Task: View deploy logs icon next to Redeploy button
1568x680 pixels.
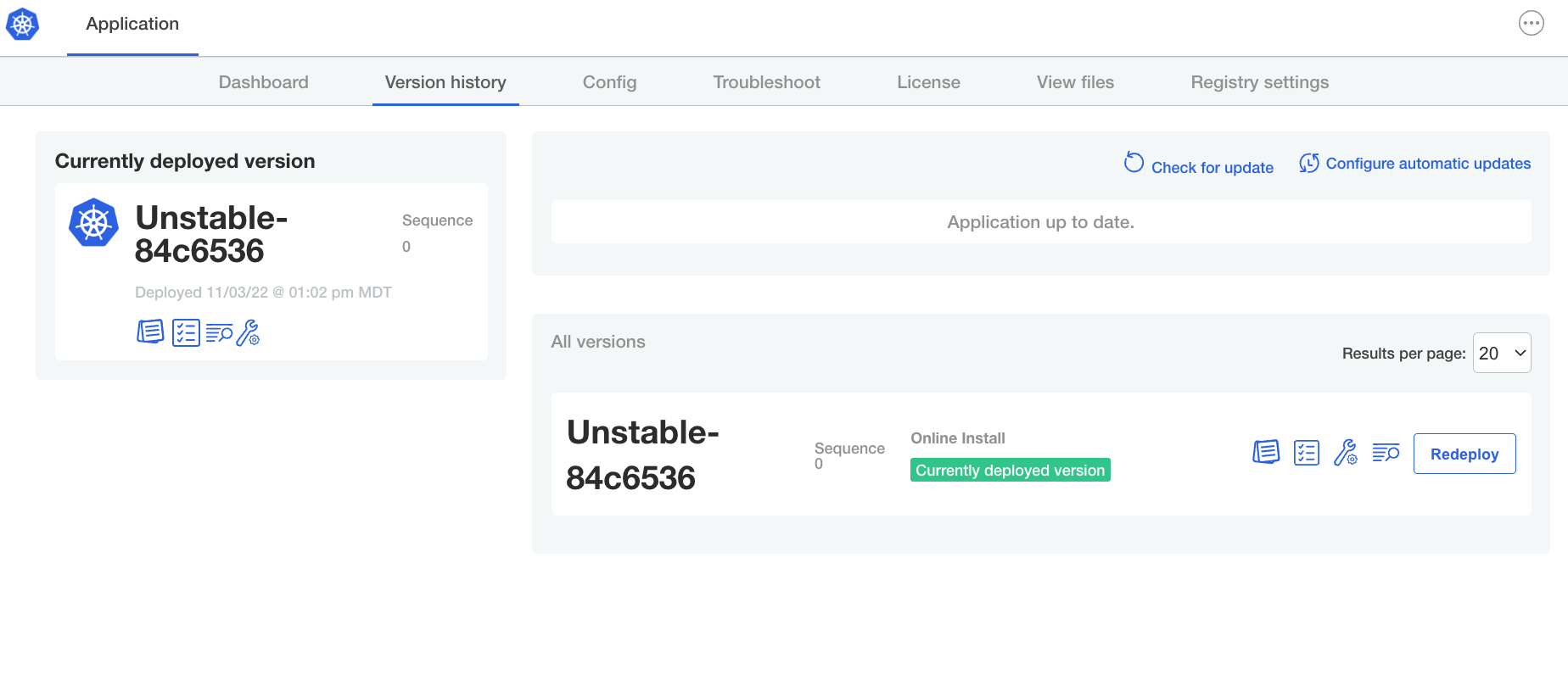Action: tap(1386, 453)
